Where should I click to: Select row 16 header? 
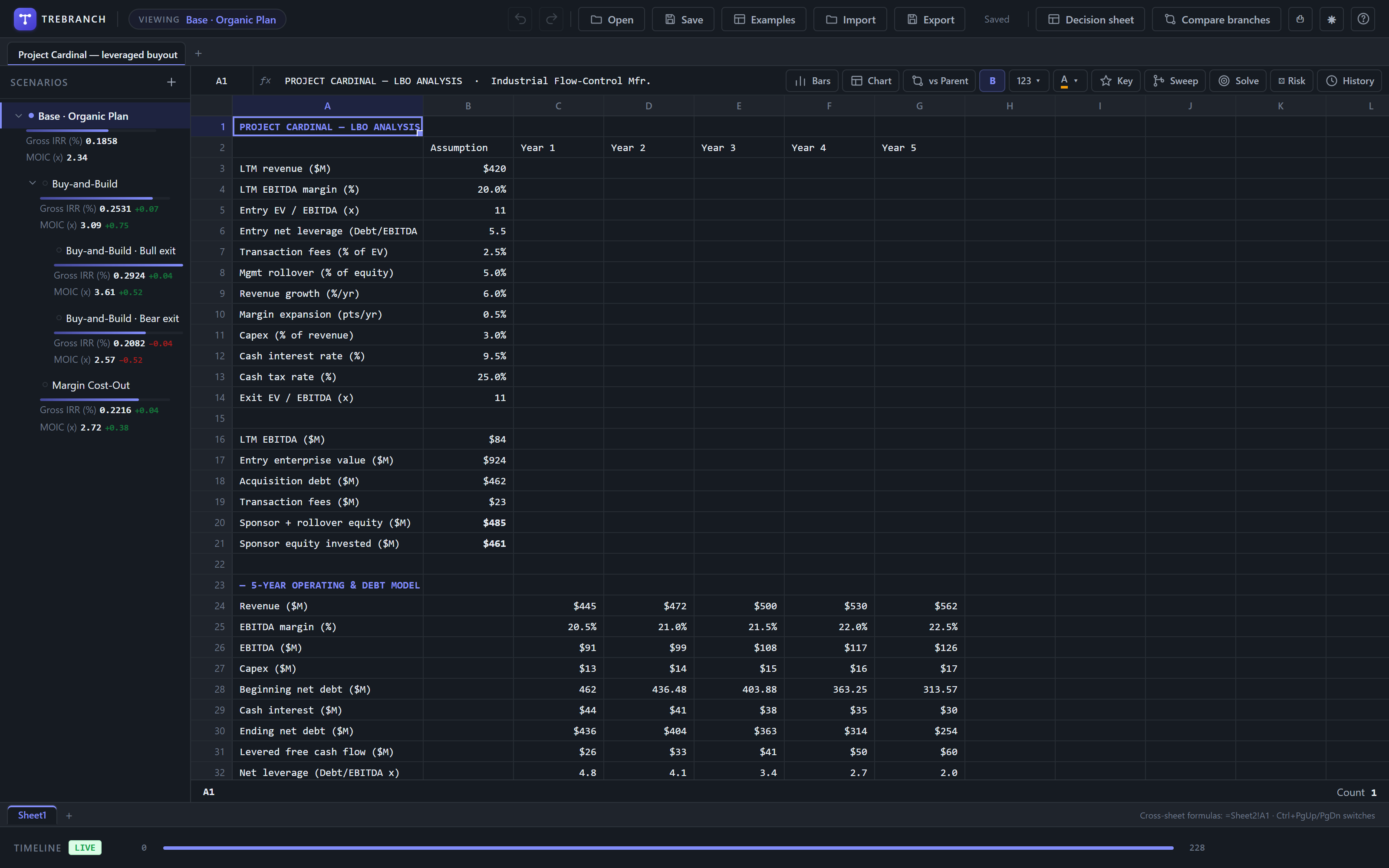tap(212, 439)
